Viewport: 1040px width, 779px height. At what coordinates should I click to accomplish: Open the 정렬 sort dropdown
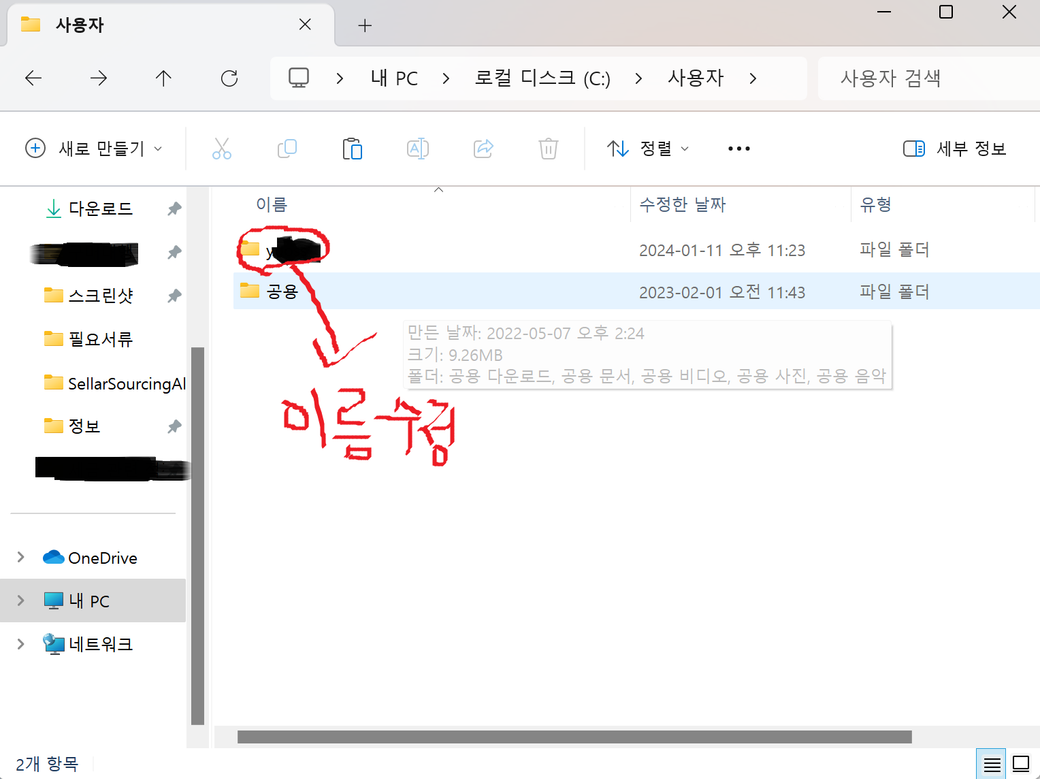click(x=648, y=149)
